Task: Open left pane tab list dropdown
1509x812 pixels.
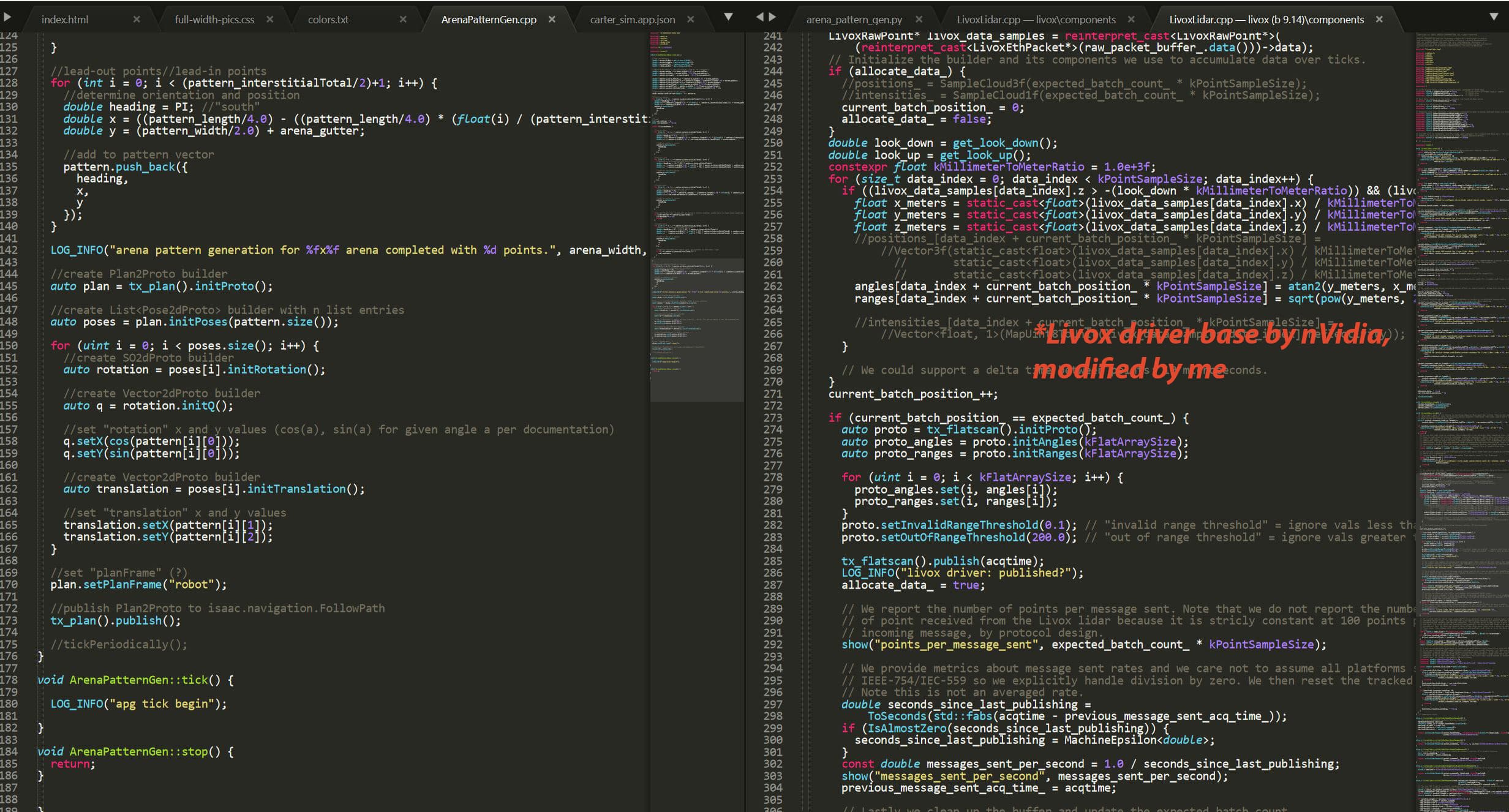Action: pyautogui.click(x=728, y=17)
